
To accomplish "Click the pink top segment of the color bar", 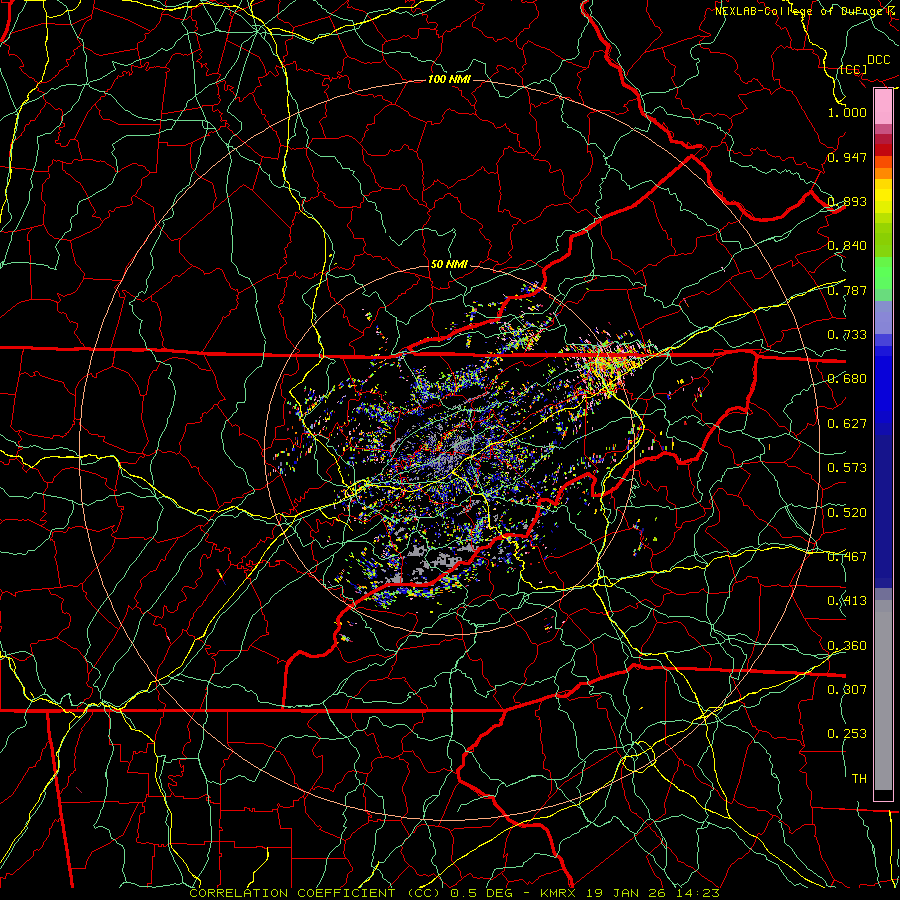I will point(883,107).
